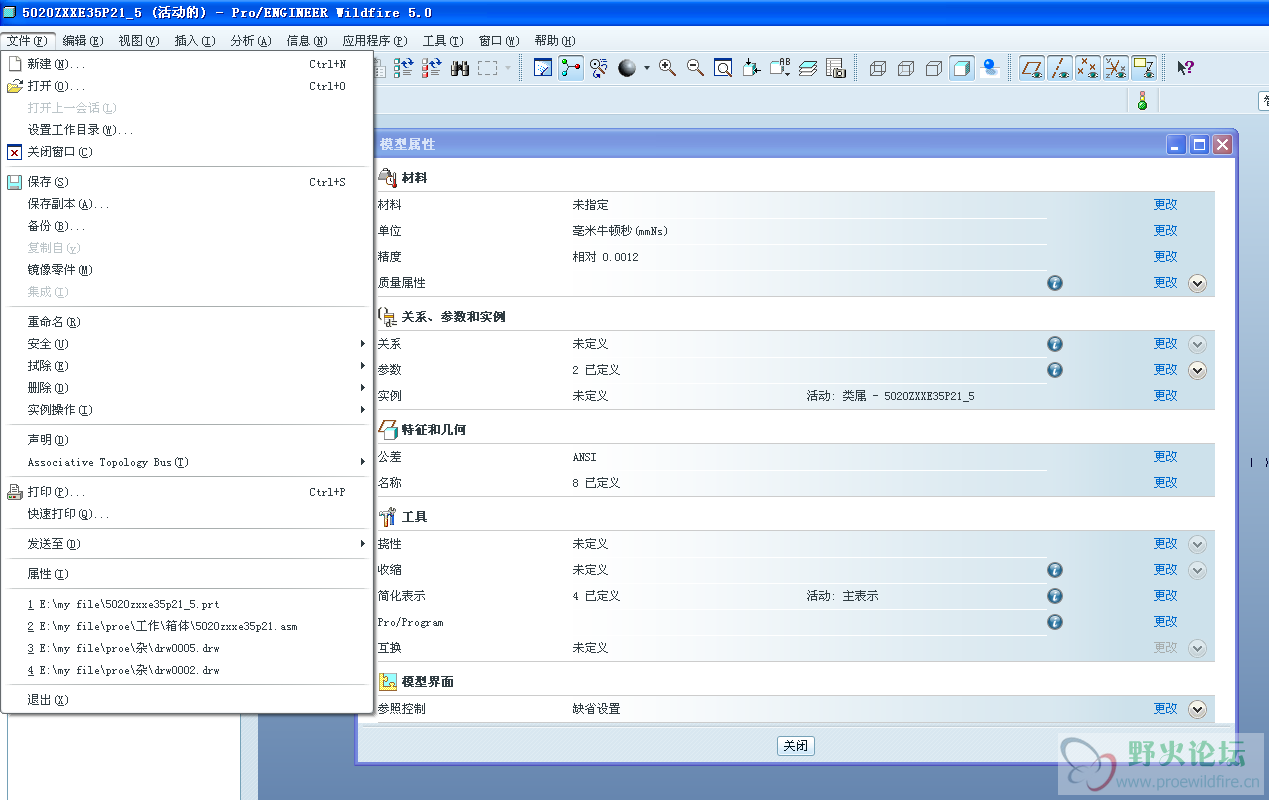Click the What's This help cursor icon

coord(1185,68)
